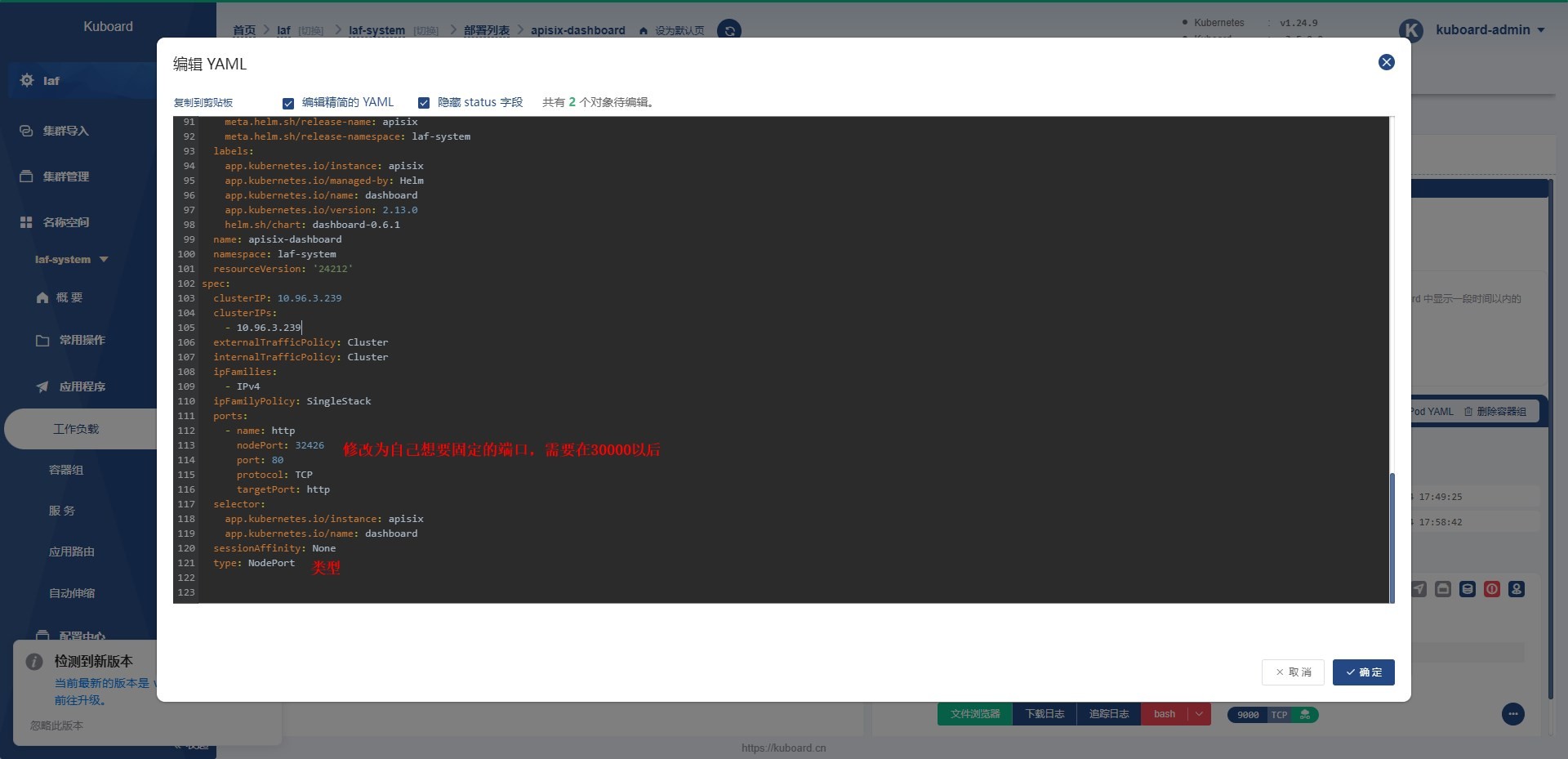This screenshot has width=1568, height=759.
Task: Click the 确定 button
Action: coord(1364,672)
